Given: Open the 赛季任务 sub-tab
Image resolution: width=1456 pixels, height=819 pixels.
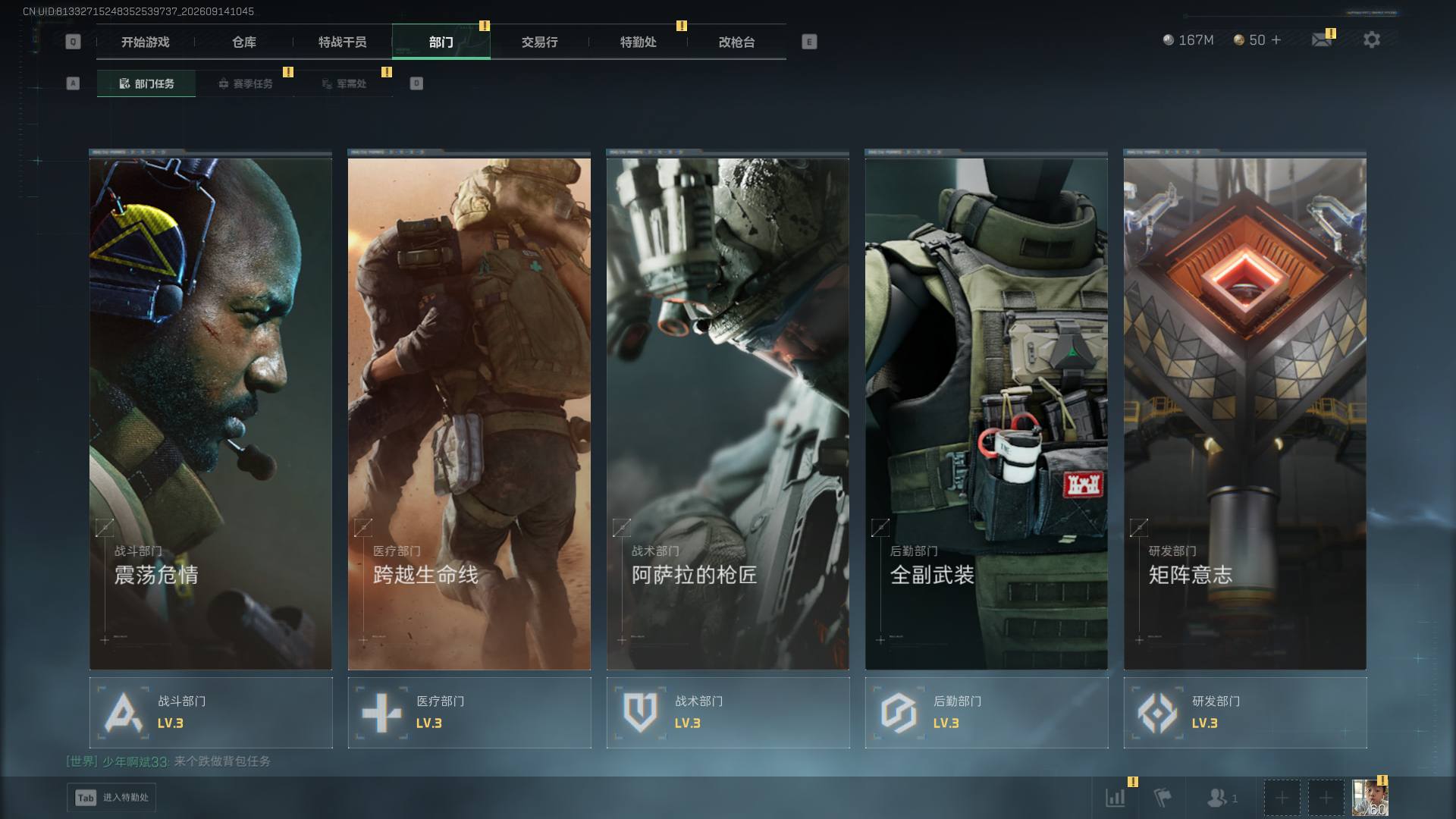Looking at the screenshot, I should (245, 83).
